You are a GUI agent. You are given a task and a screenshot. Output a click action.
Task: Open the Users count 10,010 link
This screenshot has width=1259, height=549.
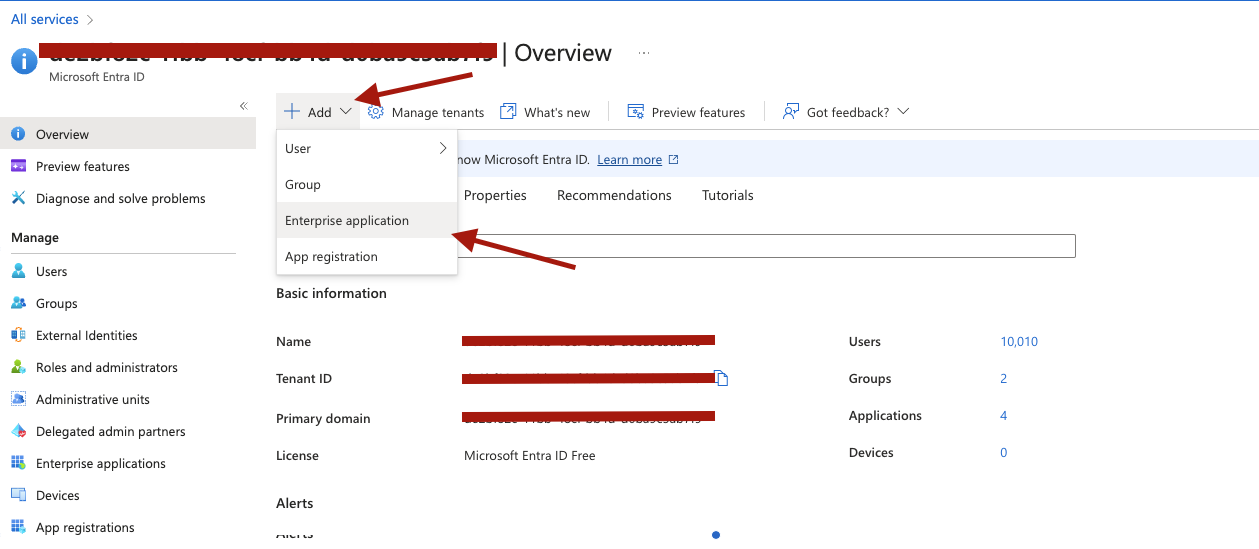click(1019, 341)
